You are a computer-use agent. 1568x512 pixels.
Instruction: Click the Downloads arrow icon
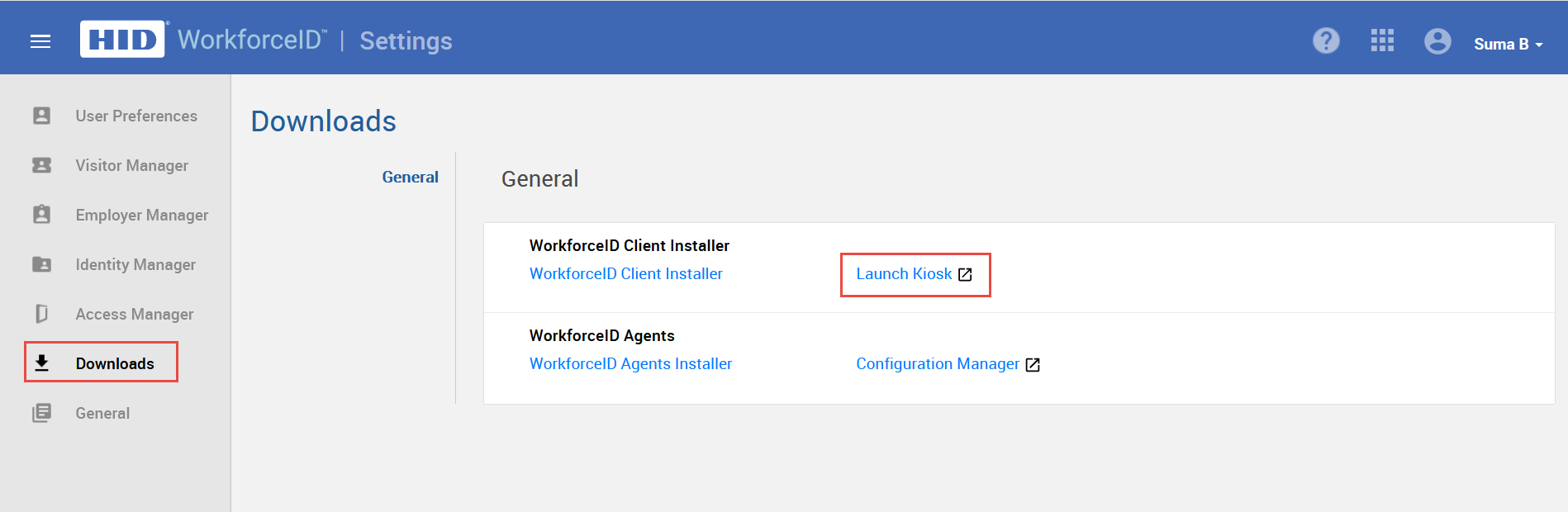tap(42, 363)
